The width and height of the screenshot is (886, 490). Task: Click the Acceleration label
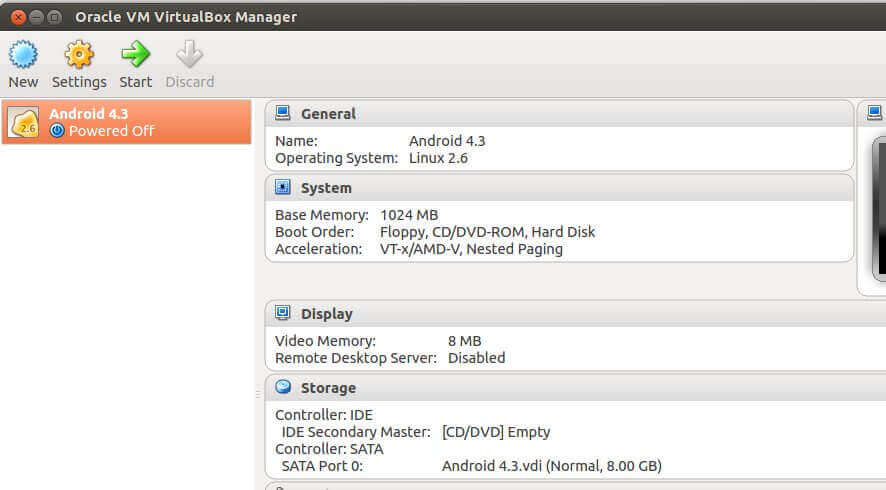coord(318,249)
